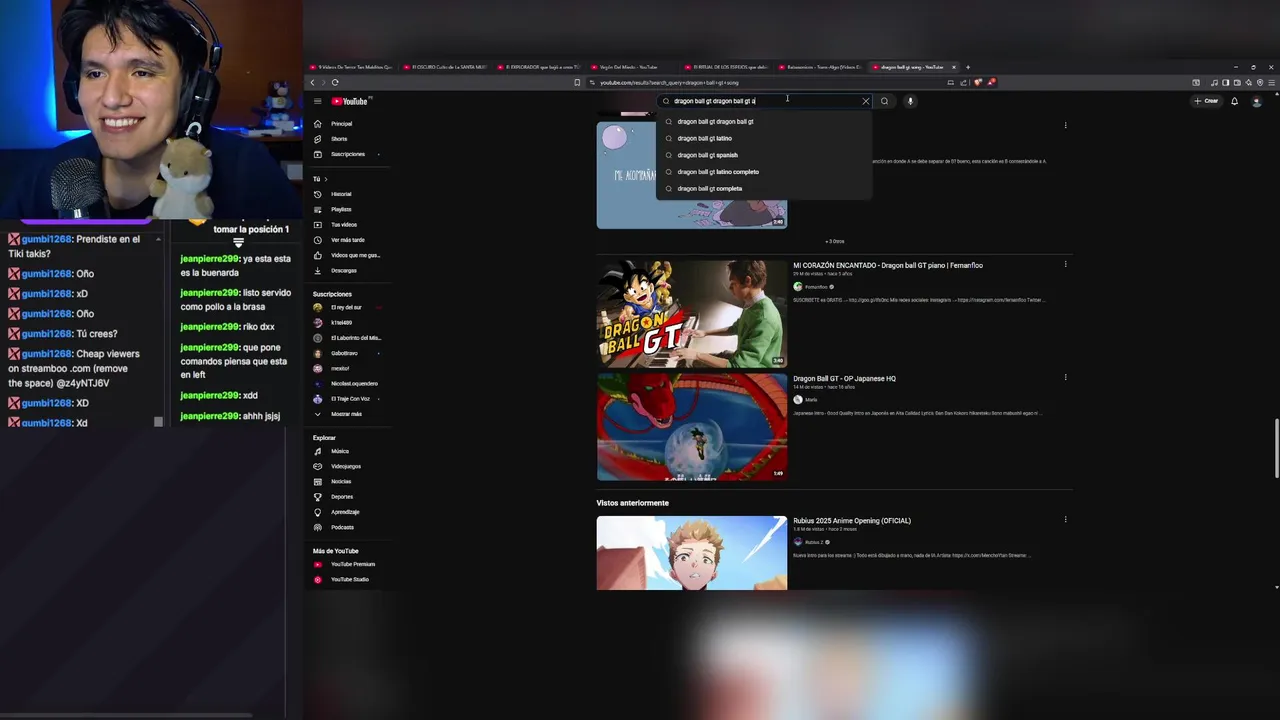Viewport: 1280px width, 720px height.
Task: Open Ver más tarde list
Action: point(347,240)
